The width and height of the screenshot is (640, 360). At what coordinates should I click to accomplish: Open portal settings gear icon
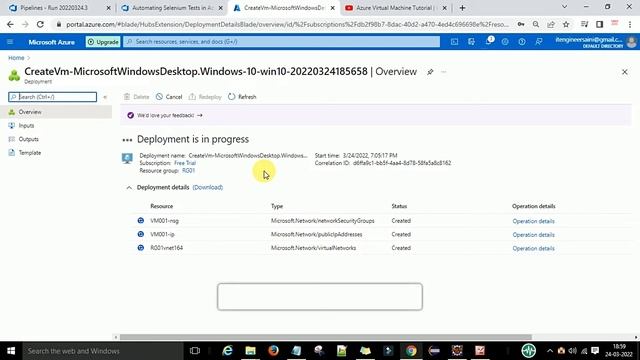(x=505, y=42)
